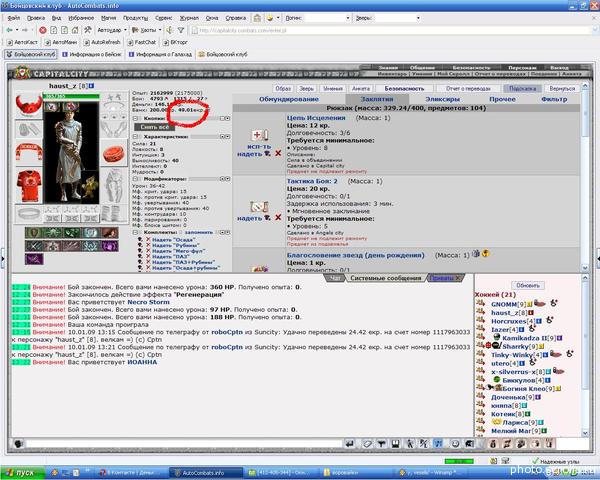Toggle the checkbox before the запомнить link
Image resolution: width=600 pixels, height=480 pixels.
tap(181, 232)
